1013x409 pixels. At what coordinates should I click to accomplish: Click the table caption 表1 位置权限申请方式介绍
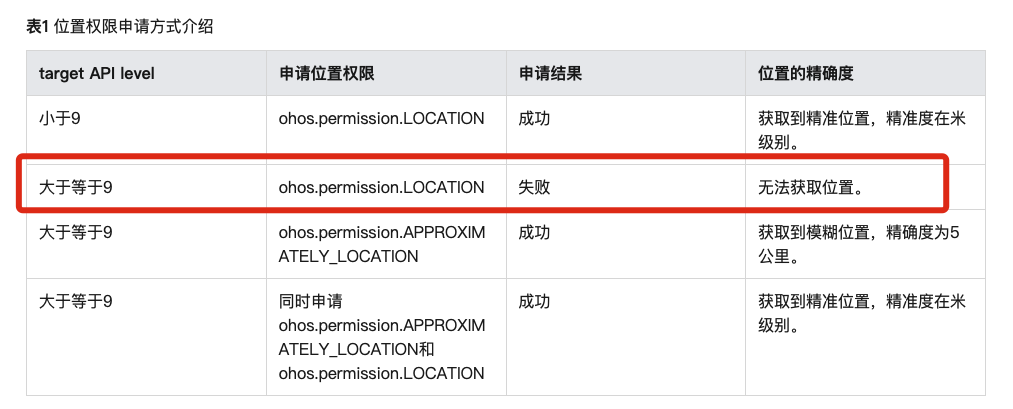(120, 26)
